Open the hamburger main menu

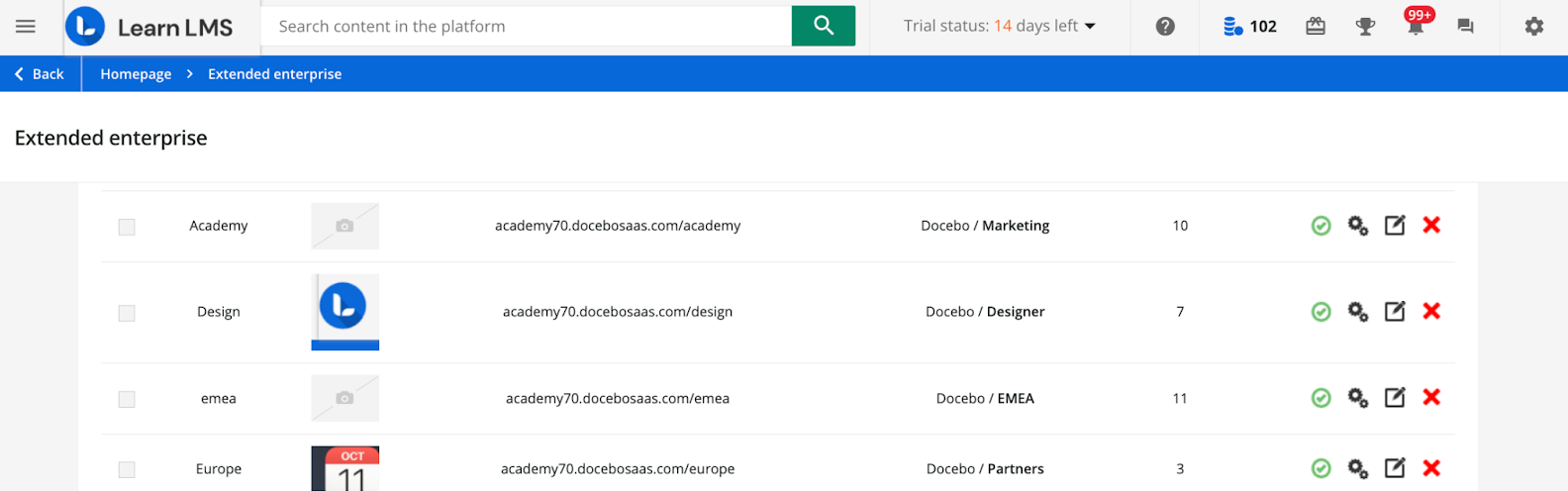26,27
